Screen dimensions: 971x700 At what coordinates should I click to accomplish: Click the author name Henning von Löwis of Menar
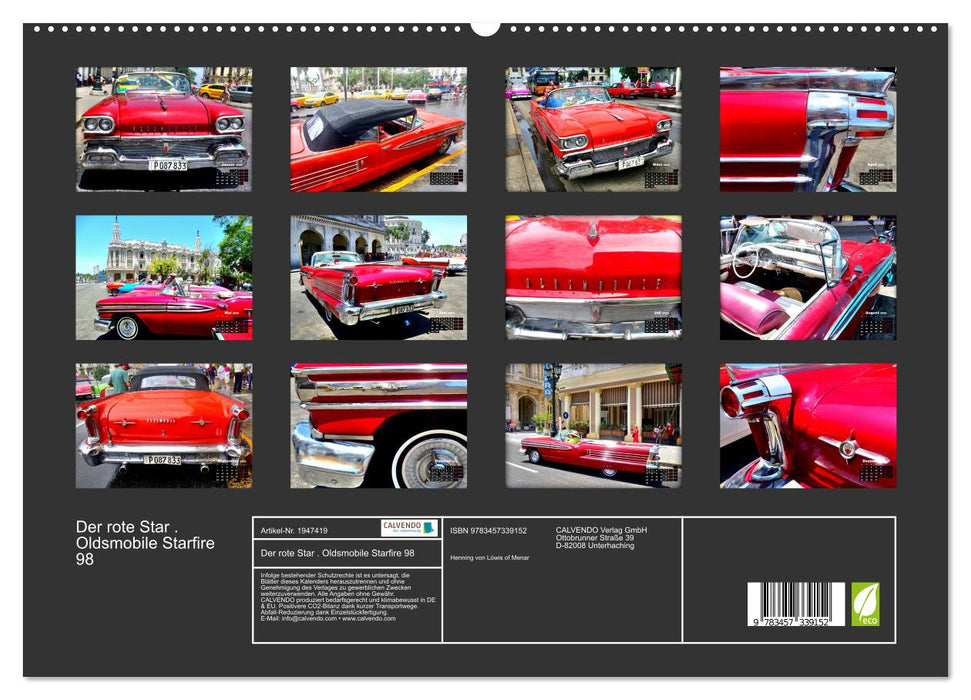[x=488, y=557]
